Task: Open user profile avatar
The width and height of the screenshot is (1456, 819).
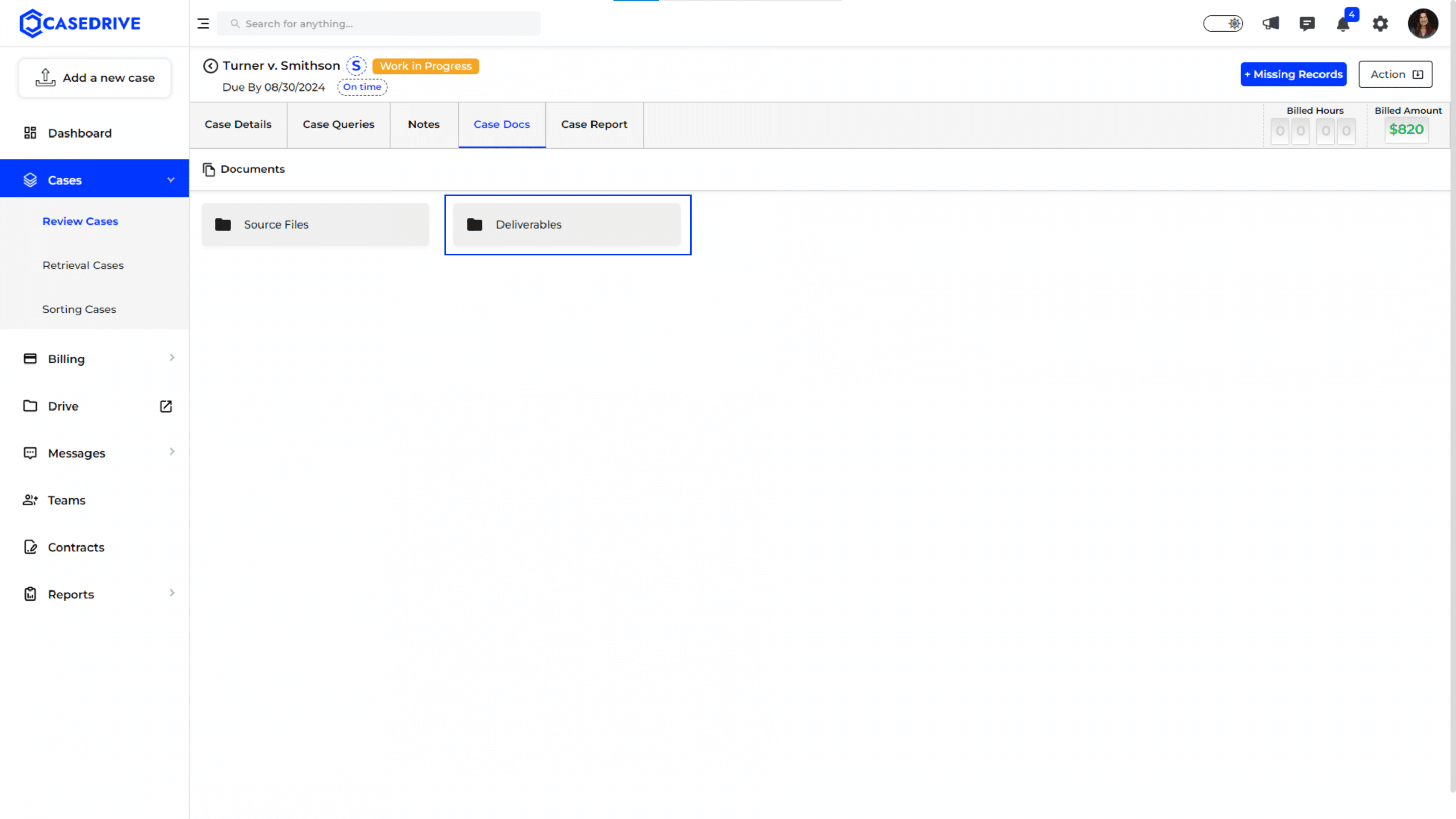Action: click(x=1423, y=24)
